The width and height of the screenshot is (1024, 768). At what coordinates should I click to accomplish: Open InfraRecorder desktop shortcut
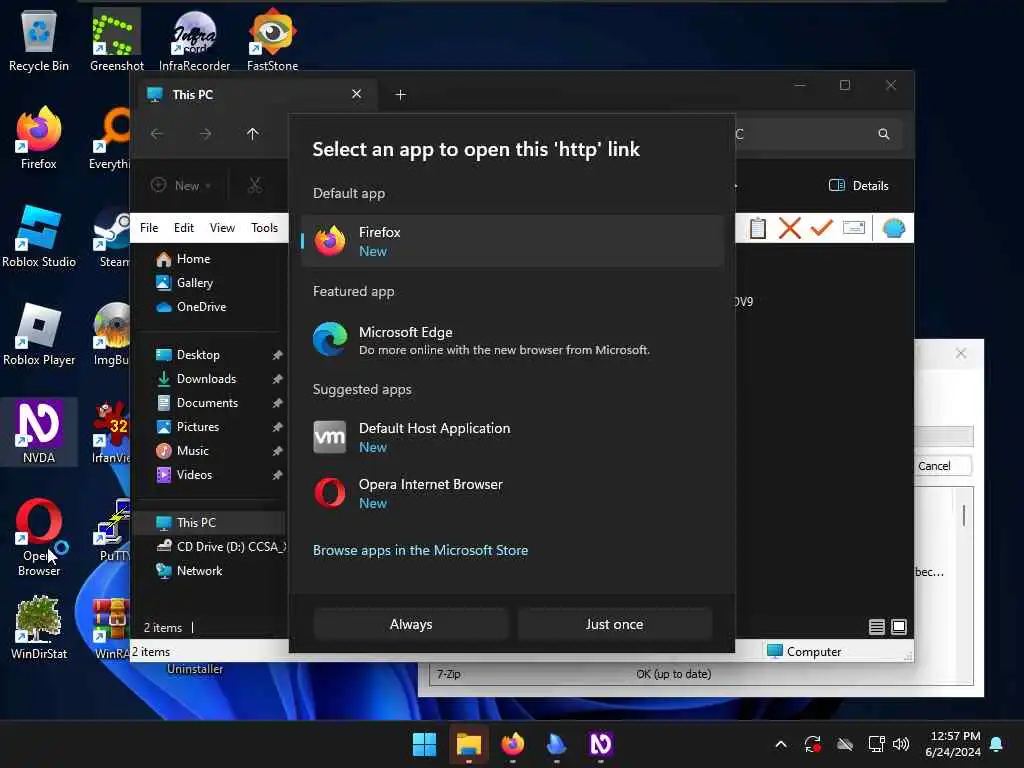click(x=194, y=40)
